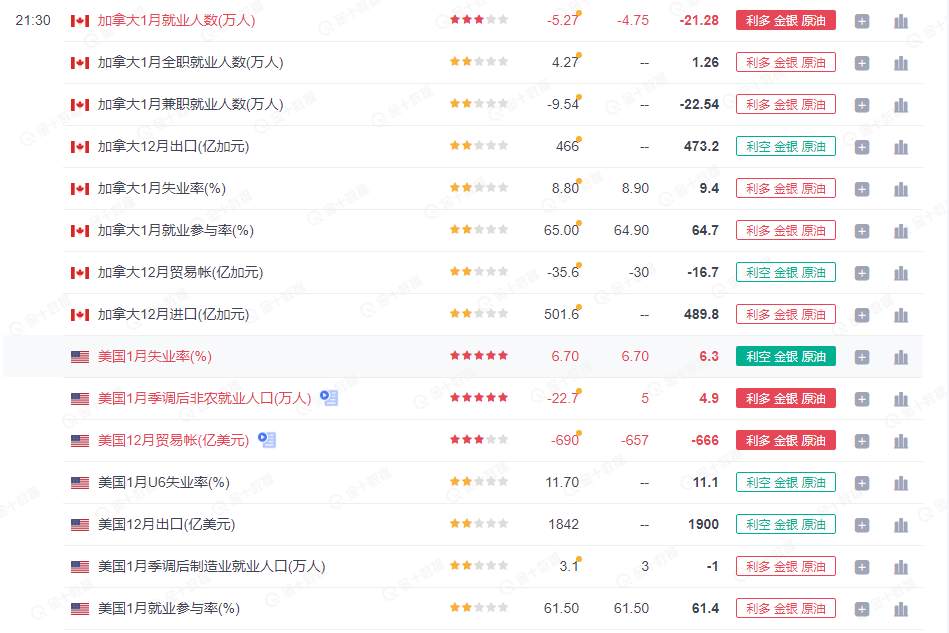Open the chart icon for 加拿大1月就业人数 row

tap(901, 21)
